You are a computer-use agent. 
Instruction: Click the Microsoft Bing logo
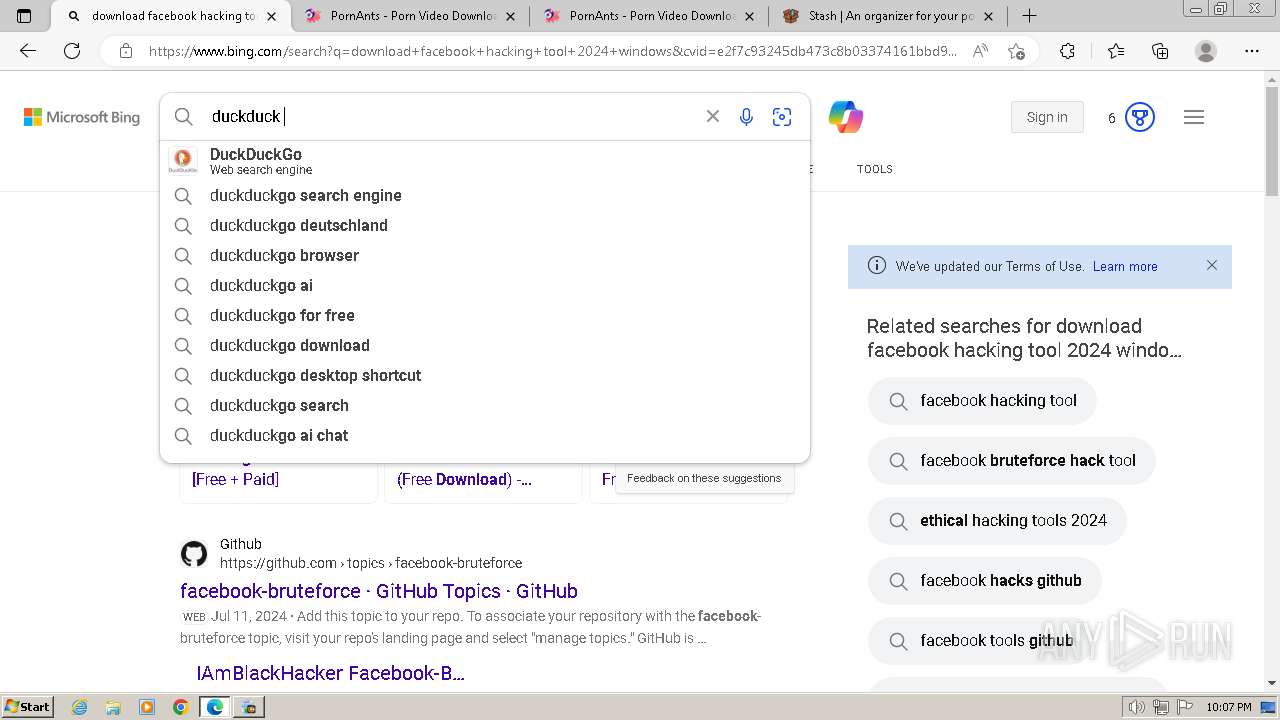coord(82,117)
